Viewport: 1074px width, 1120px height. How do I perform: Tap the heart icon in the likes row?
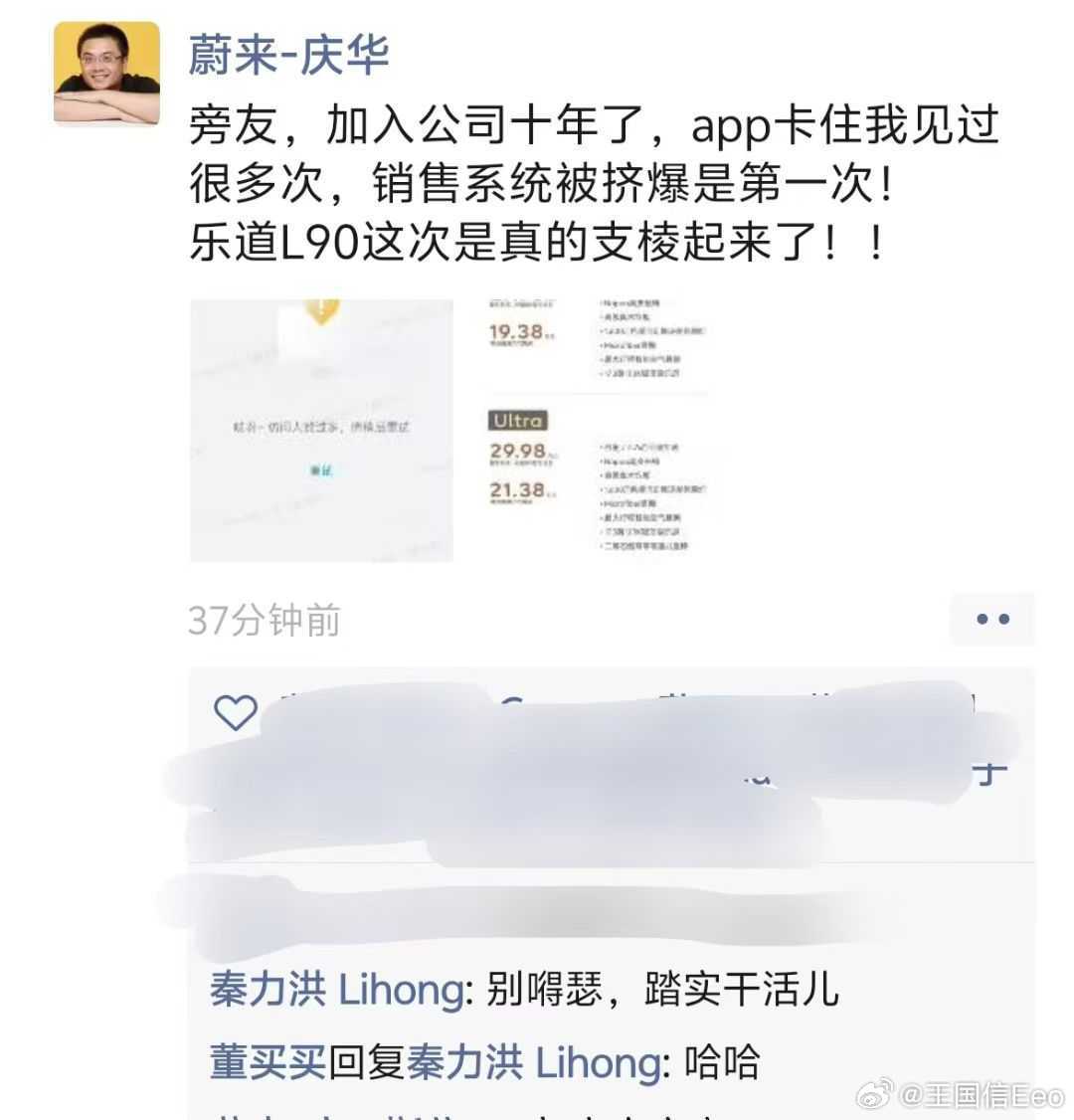point(236,712)
